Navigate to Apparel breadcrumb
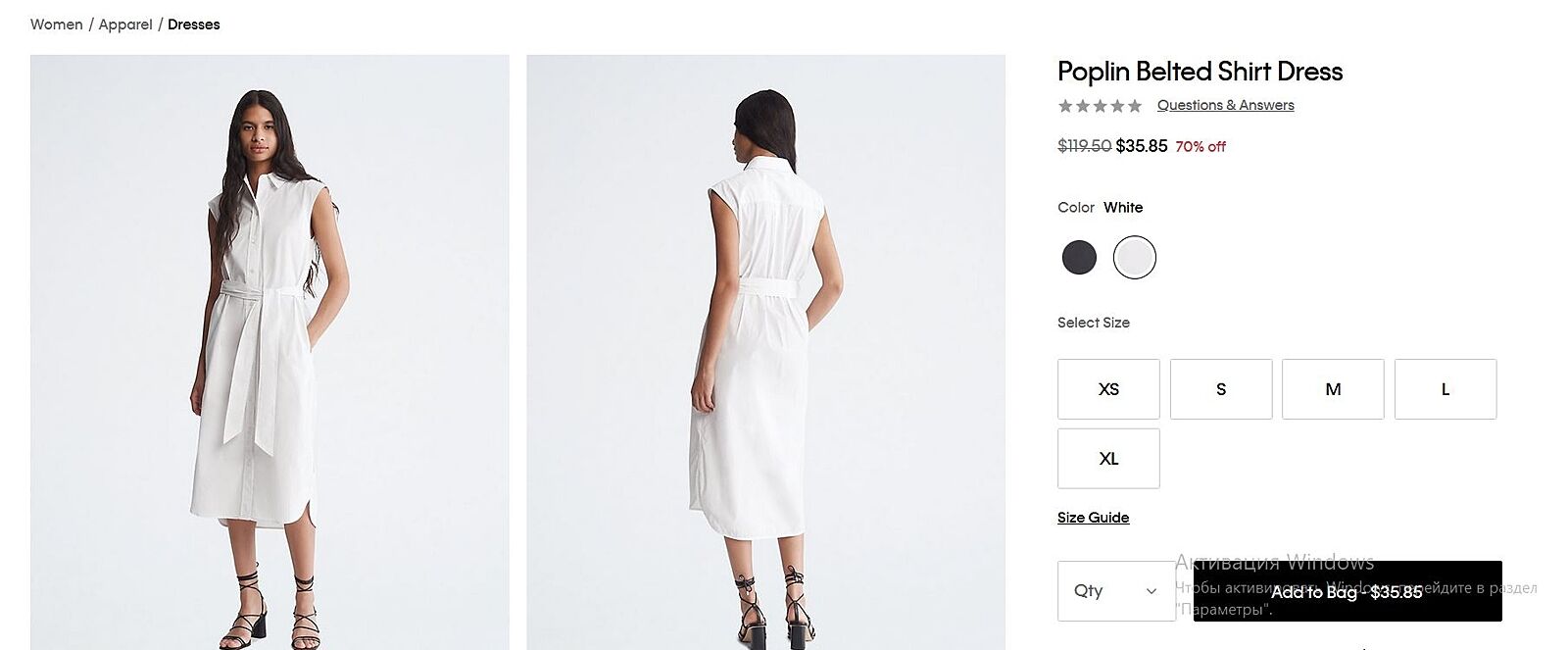The height and width of the screenshot is (650, 1568). [125, 25]
